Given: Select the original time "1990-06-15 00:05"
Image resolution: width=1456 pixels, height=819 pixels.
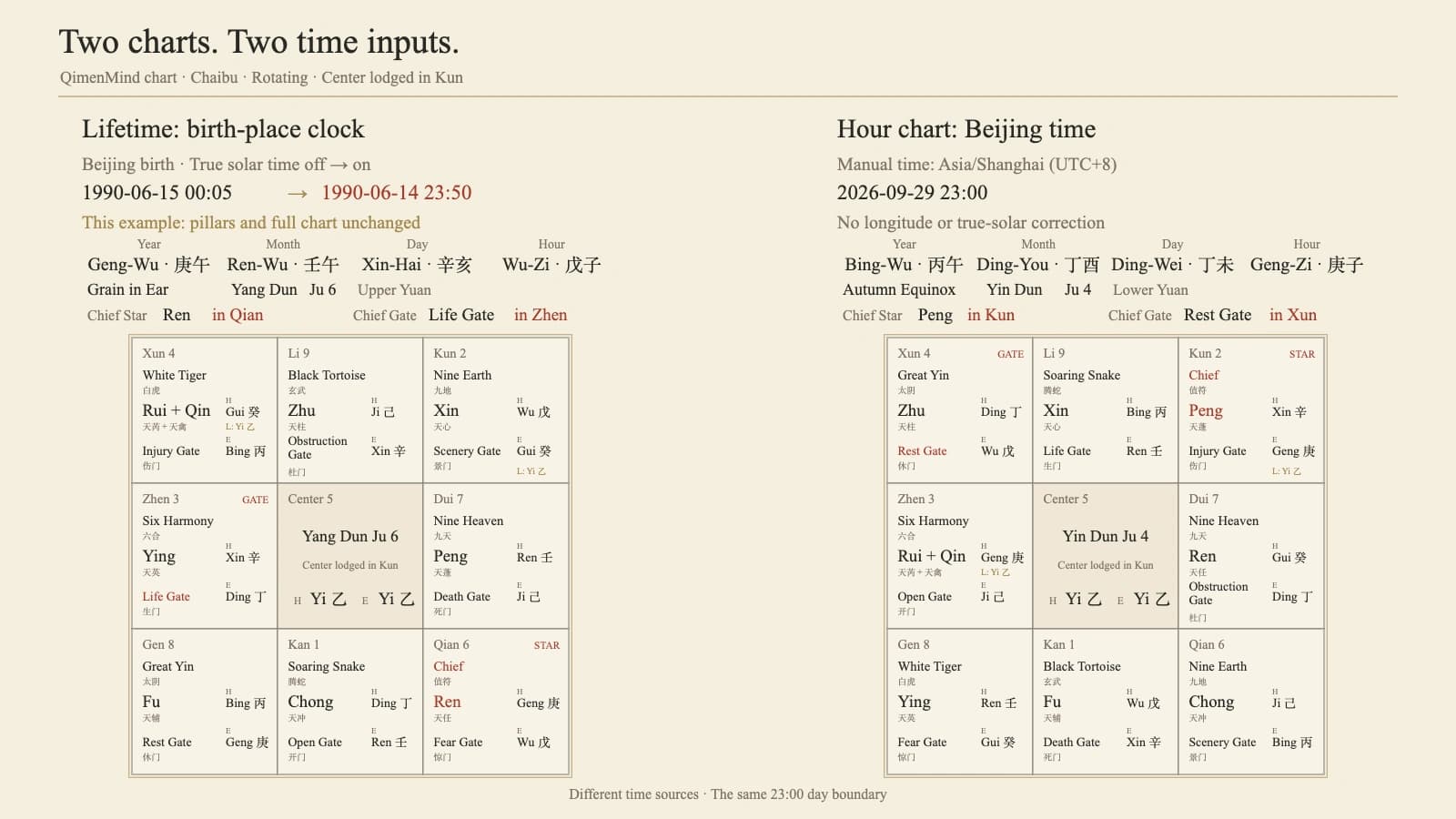Looking at the screenshot, I should pos(157,193).
